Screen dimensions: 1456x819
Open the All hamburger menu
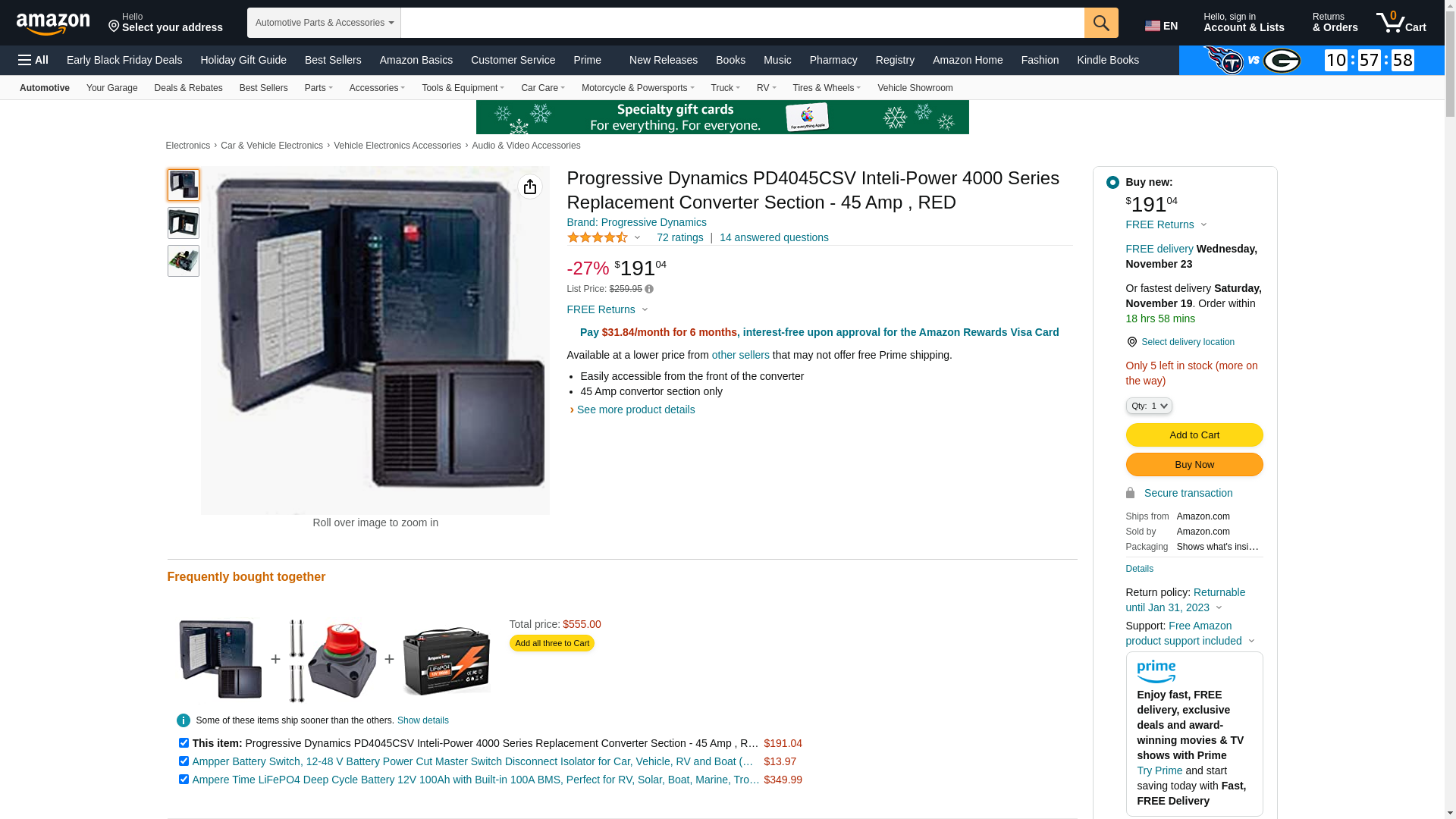tap(33, 60)
